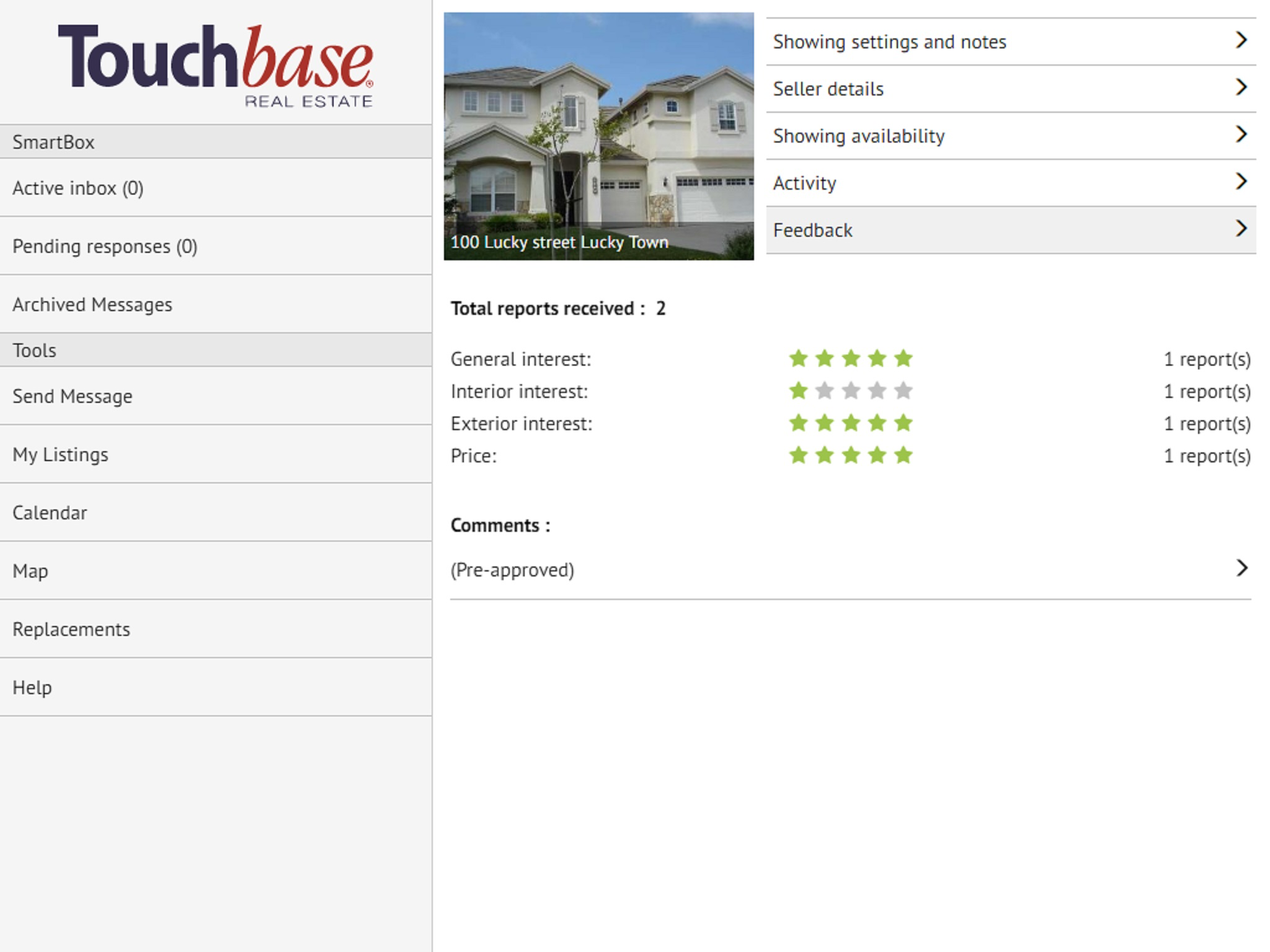Select My Listings from sidebar
Viewport: 1270px width, 952px height.
pyautogui.click(x=60, y=454)
